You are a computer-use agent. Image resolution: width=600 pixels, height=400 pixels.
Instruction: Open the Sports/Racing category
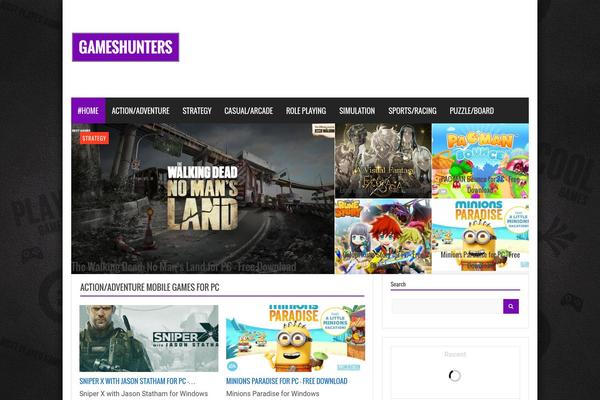(412, 111)
